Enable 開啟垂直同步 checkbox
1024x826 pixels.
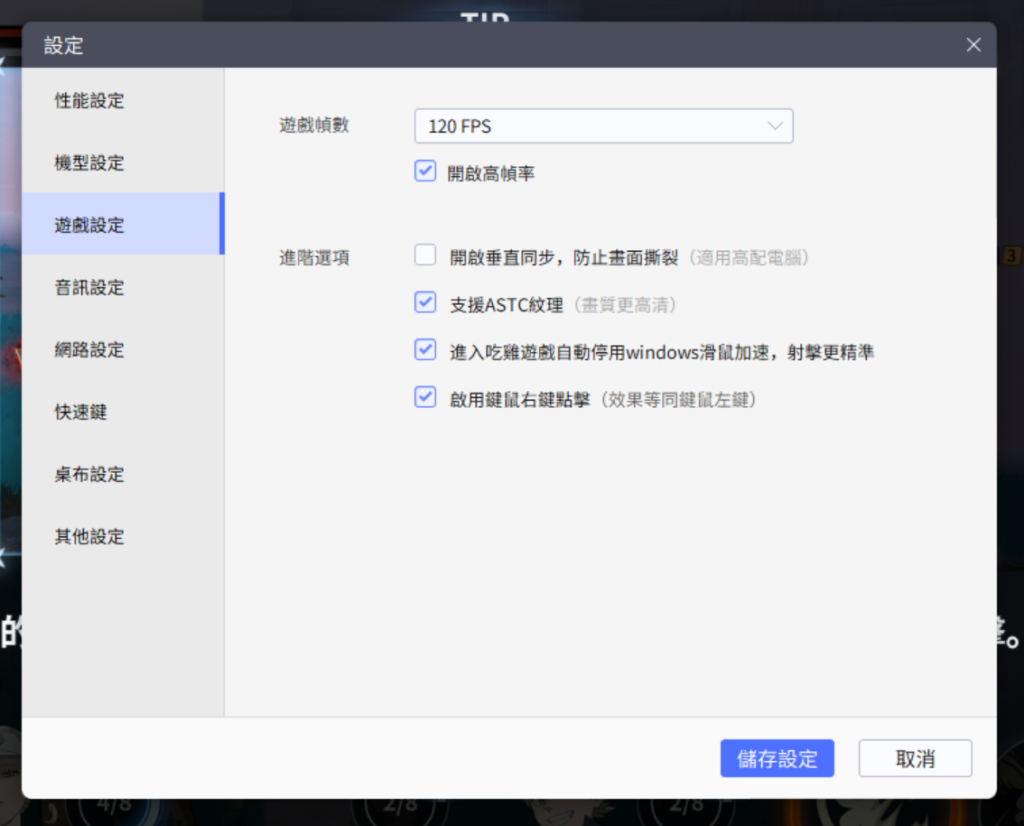pyautogui.click(x=425, y=255)
